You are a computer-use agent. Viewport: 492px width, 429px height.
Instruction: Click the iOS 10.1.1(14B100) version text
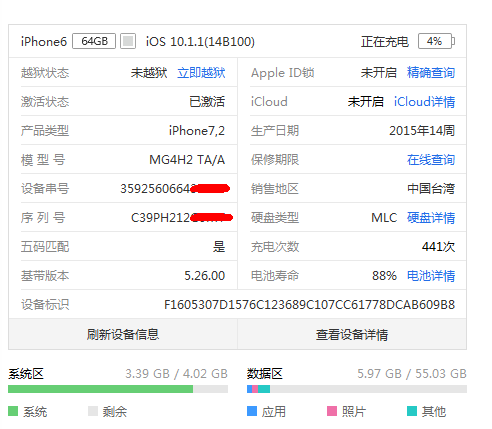pos(200,42)
